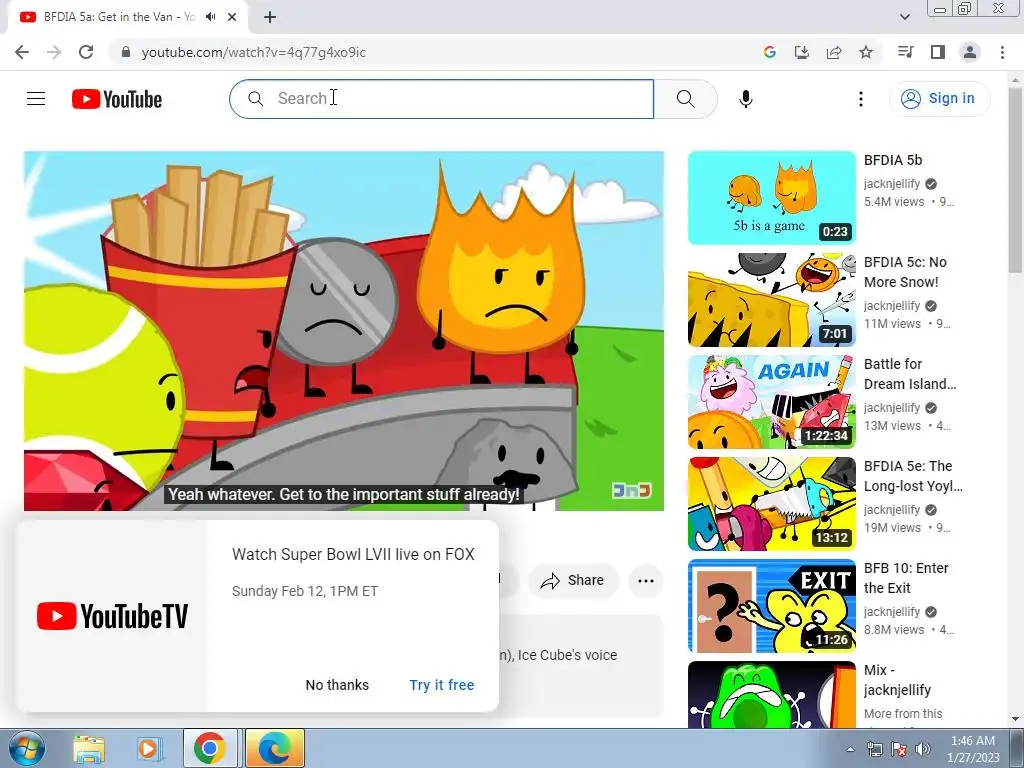Go to YouTube home via logo
The image size is (1024, 768).
117,99
